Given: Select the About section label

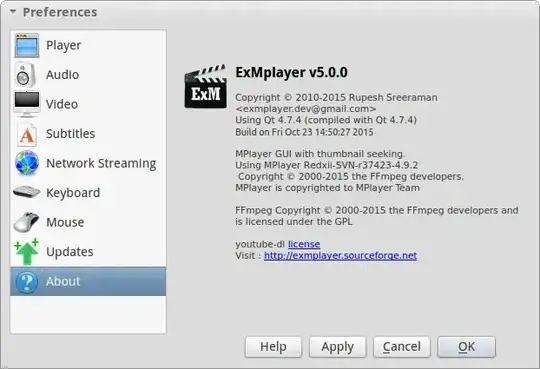Looking at the screenshot, I should click(x=63, y=281).
